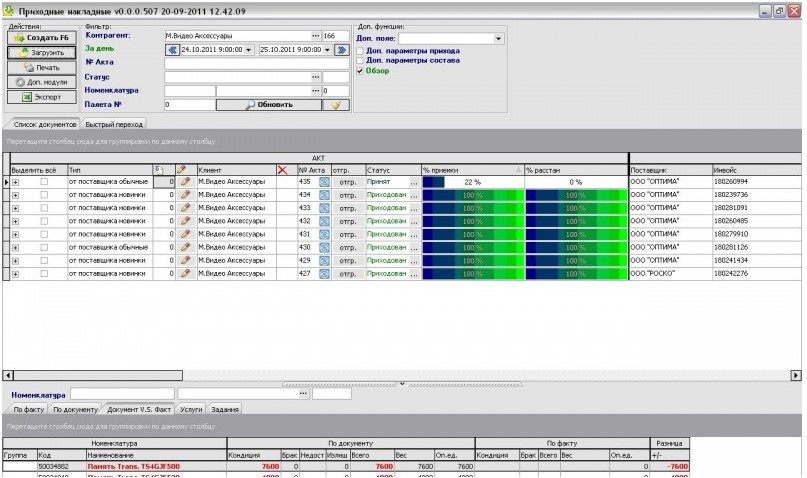Click the next date range arrow icon

tap(341, 49)
